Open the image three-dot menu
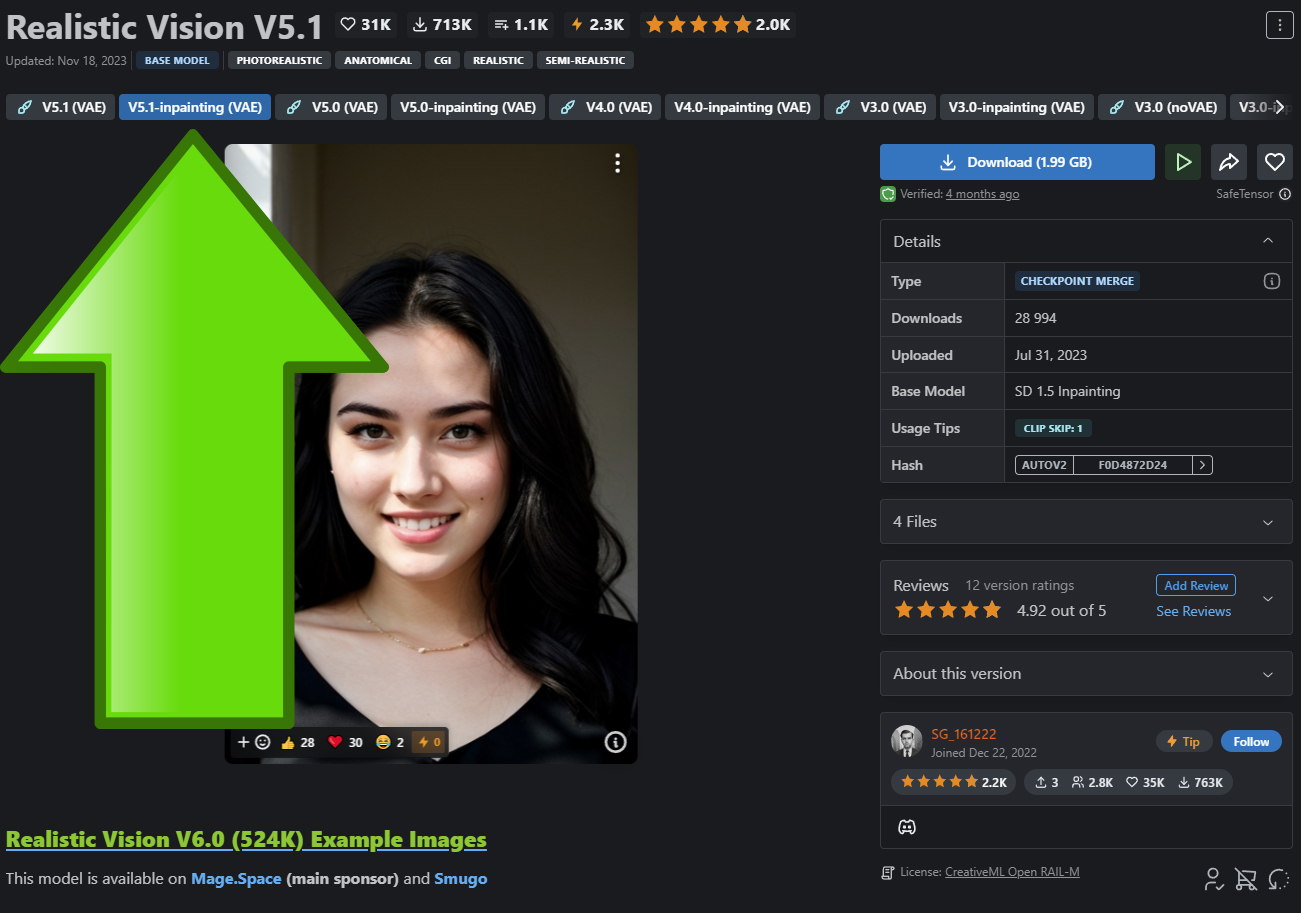The image size is (1301, 913). pos(618,163)
